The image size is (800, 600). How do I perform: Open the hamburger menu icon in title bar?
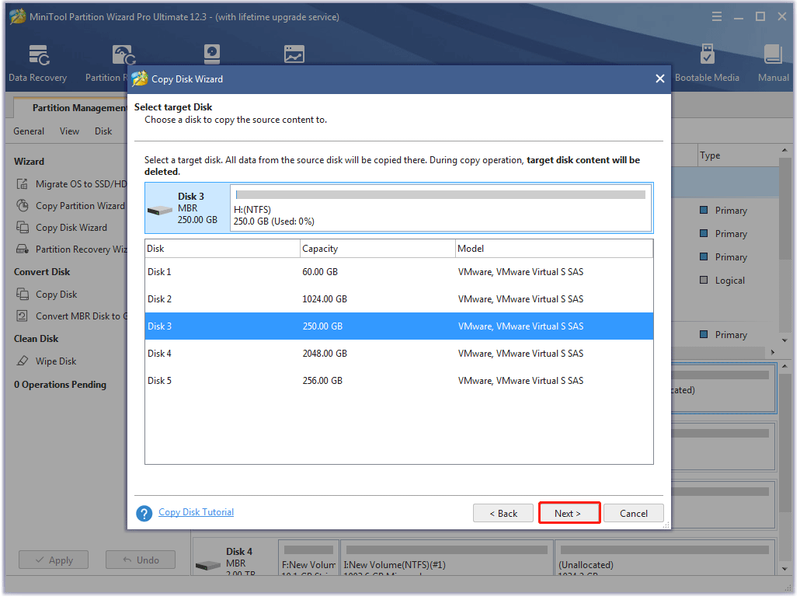[717, 17]
